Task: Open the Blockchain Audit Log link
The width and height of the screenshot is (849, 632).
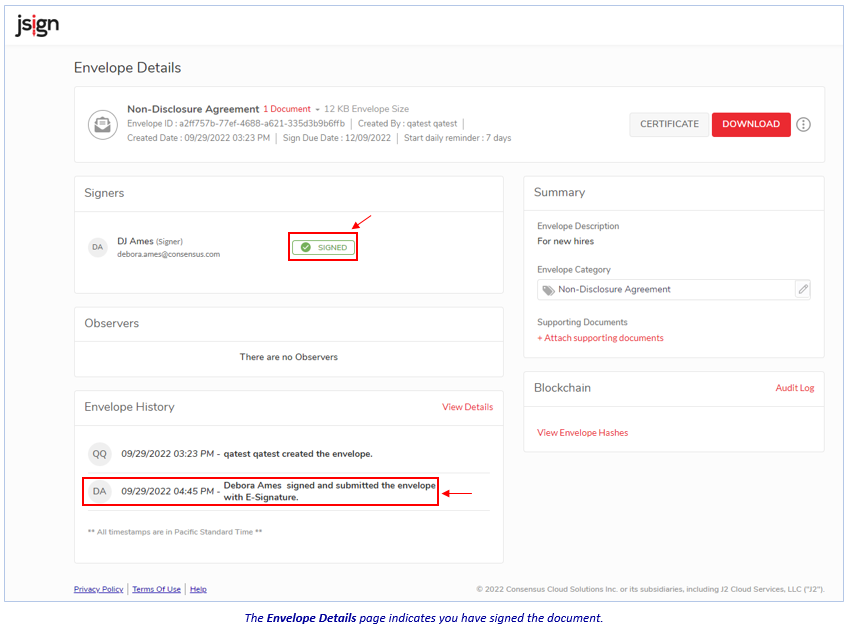Action: coord(794,388)
